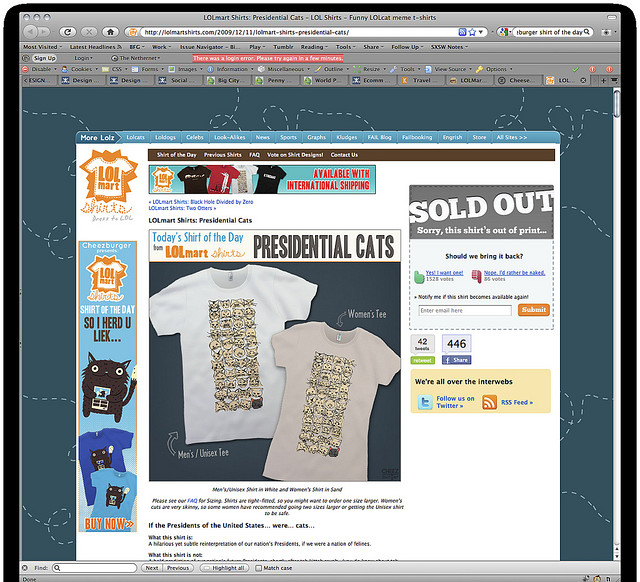Open the Lolcats site tab
This screenshot has width=640, height=582.
click(x=136, y=138)
